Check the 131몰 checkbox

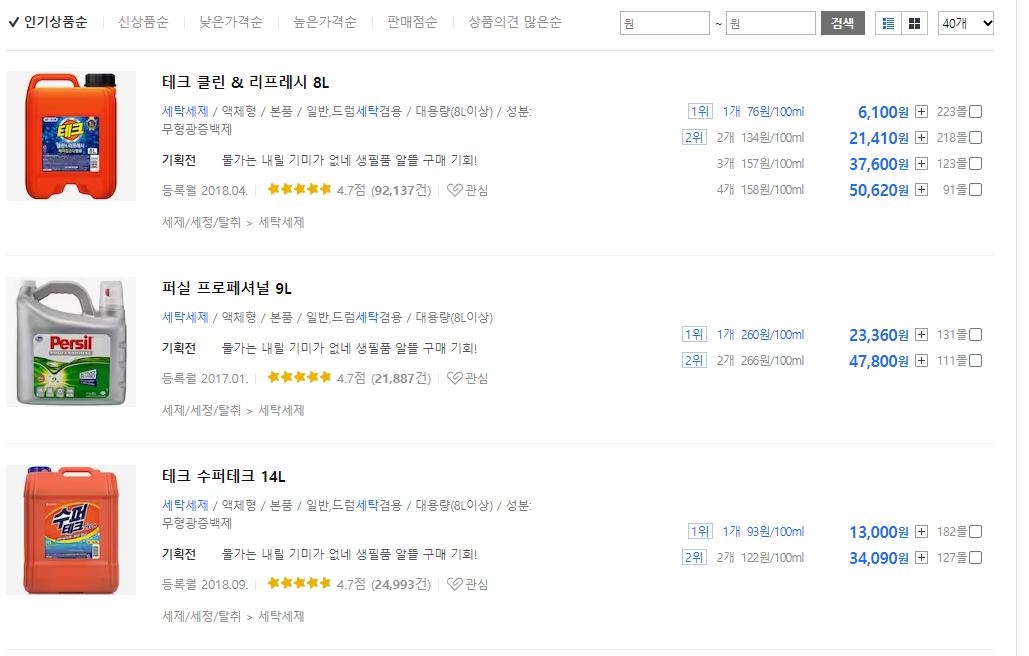coord(976,335)
